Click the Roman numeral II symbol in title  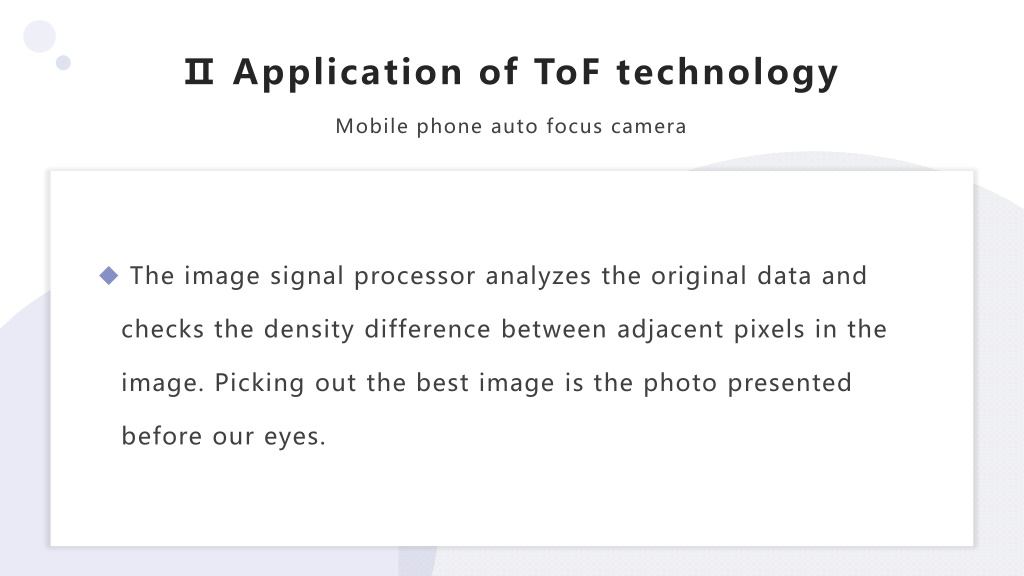point(199,72)
